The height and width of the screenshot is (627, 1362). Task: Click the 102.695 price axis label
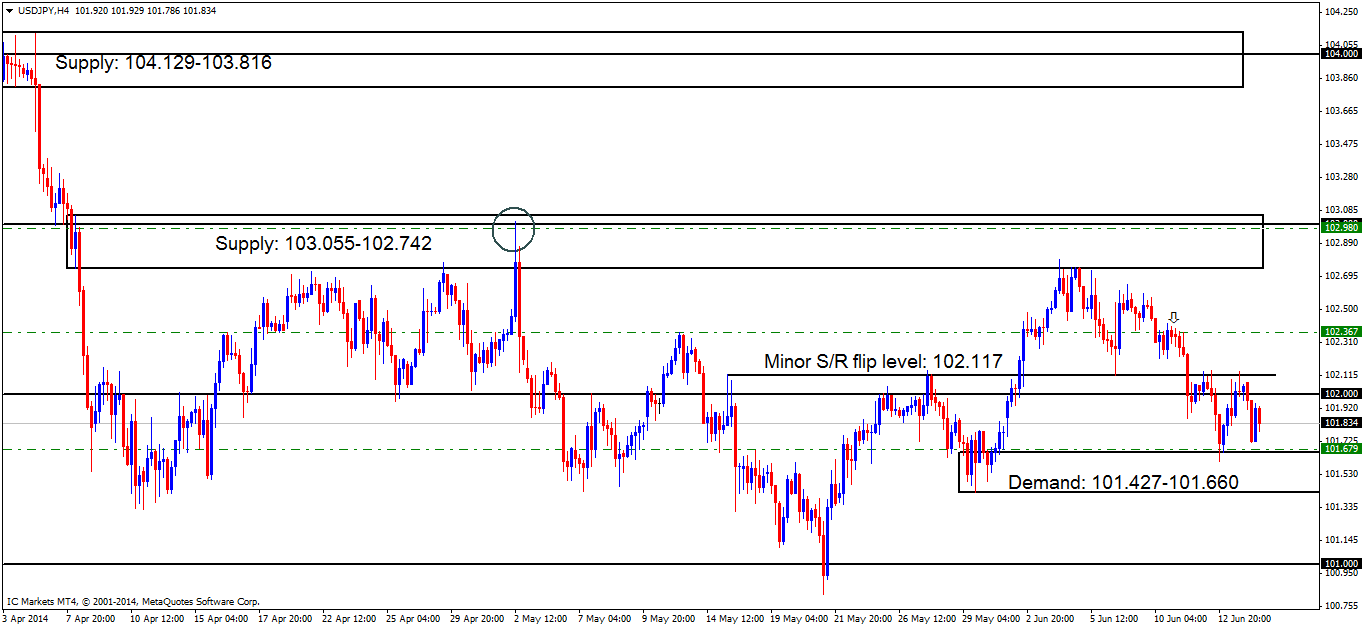coord(1340,275)
